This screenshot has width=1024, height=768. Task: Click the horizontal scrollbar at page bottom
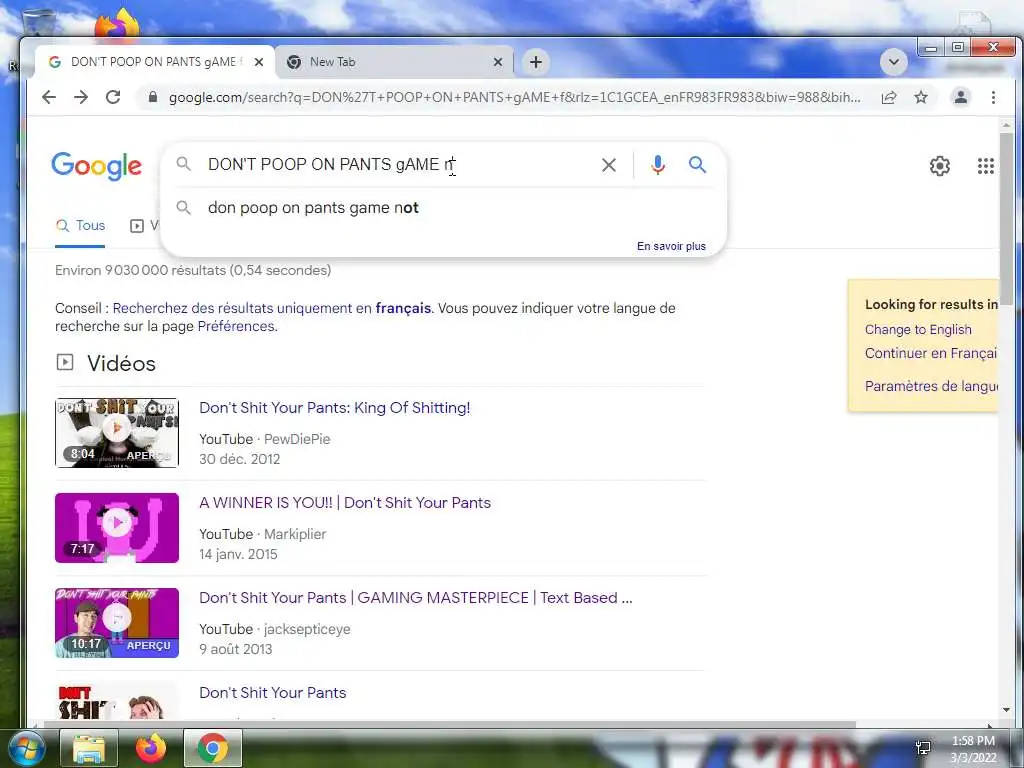pos(449,724)
